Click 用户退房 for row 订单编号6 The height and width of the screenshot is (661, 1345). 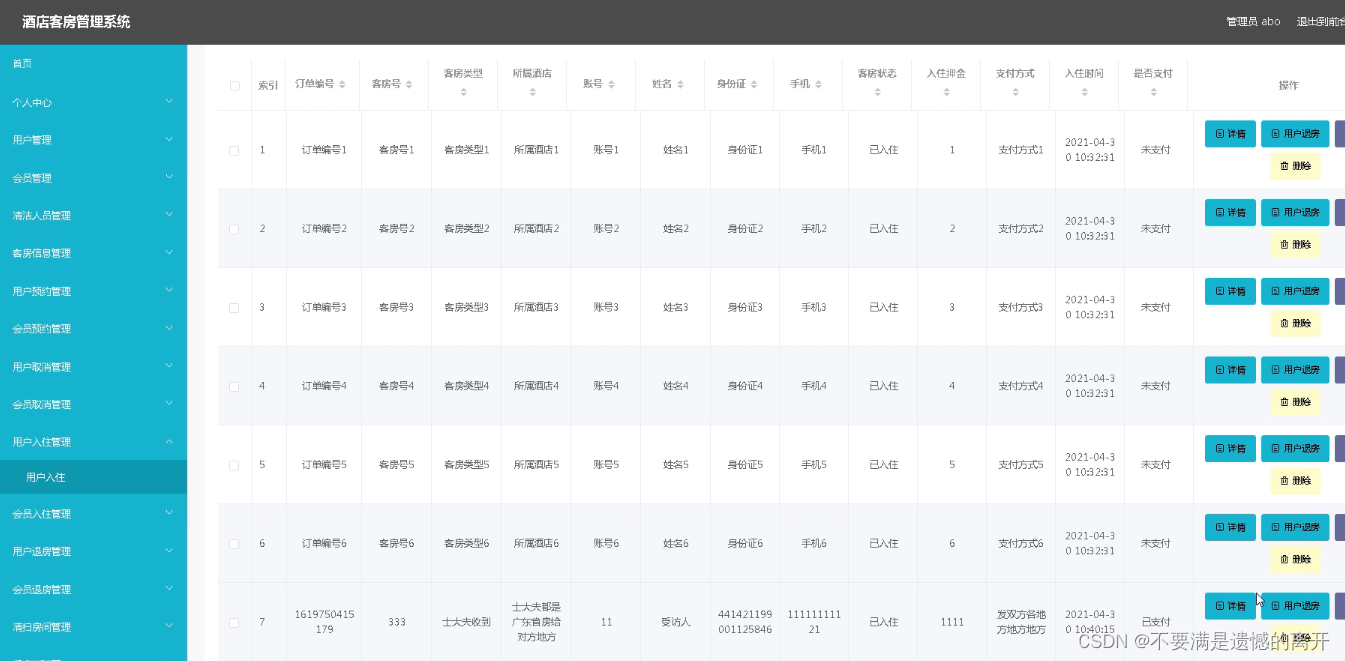click(x=1295, y=527)
